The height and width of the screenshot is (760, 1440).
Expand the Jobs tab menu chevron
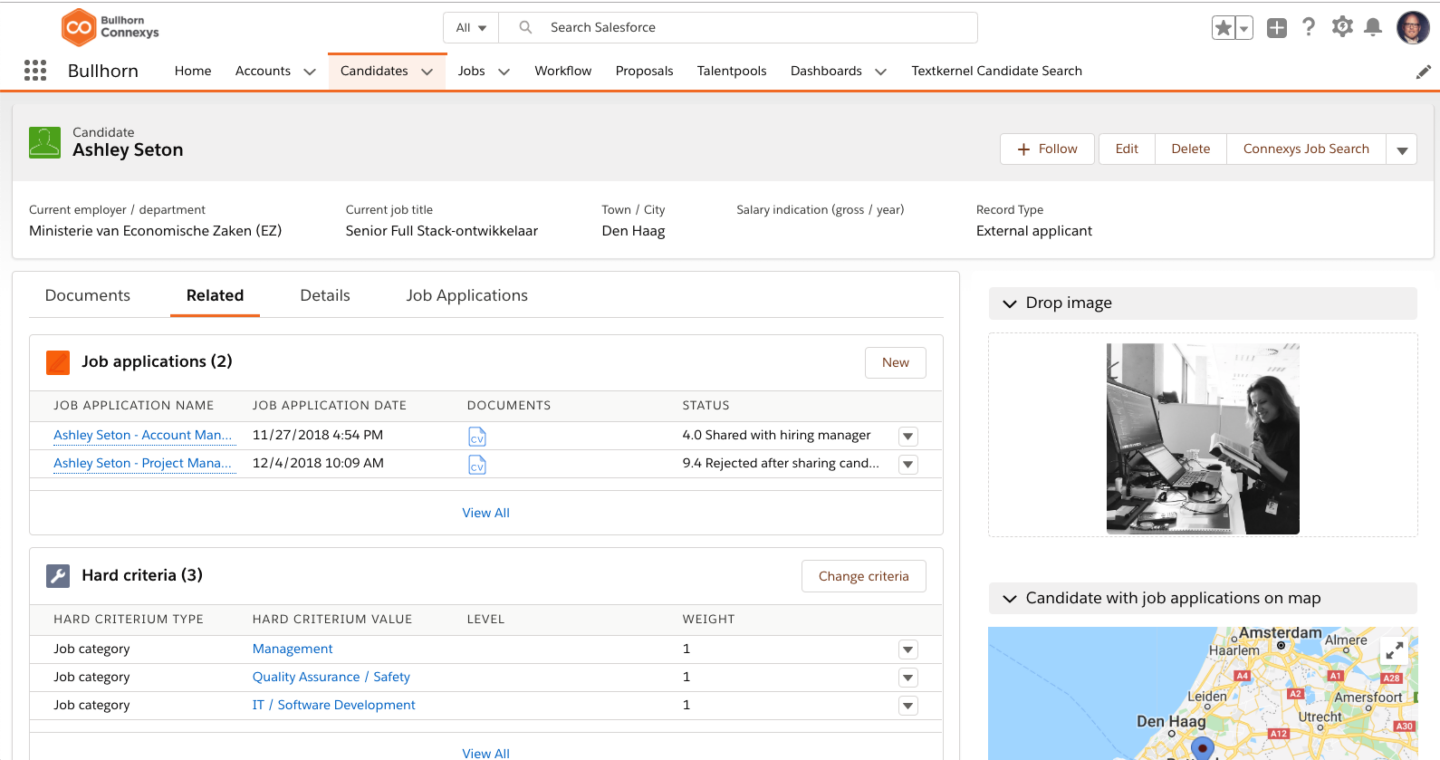coord(504,72)
